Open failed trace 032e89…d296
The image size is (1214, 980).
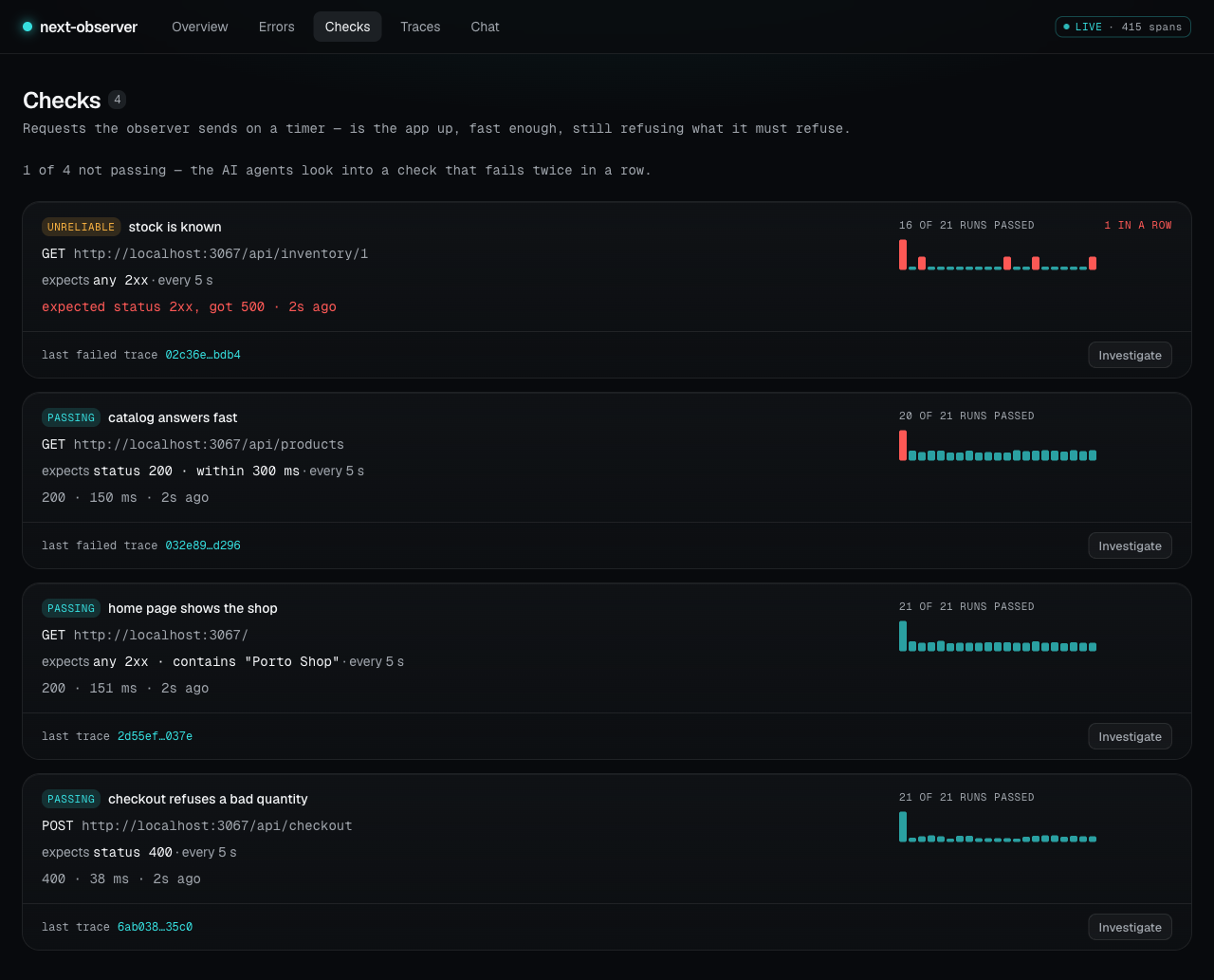click(203, 545)
